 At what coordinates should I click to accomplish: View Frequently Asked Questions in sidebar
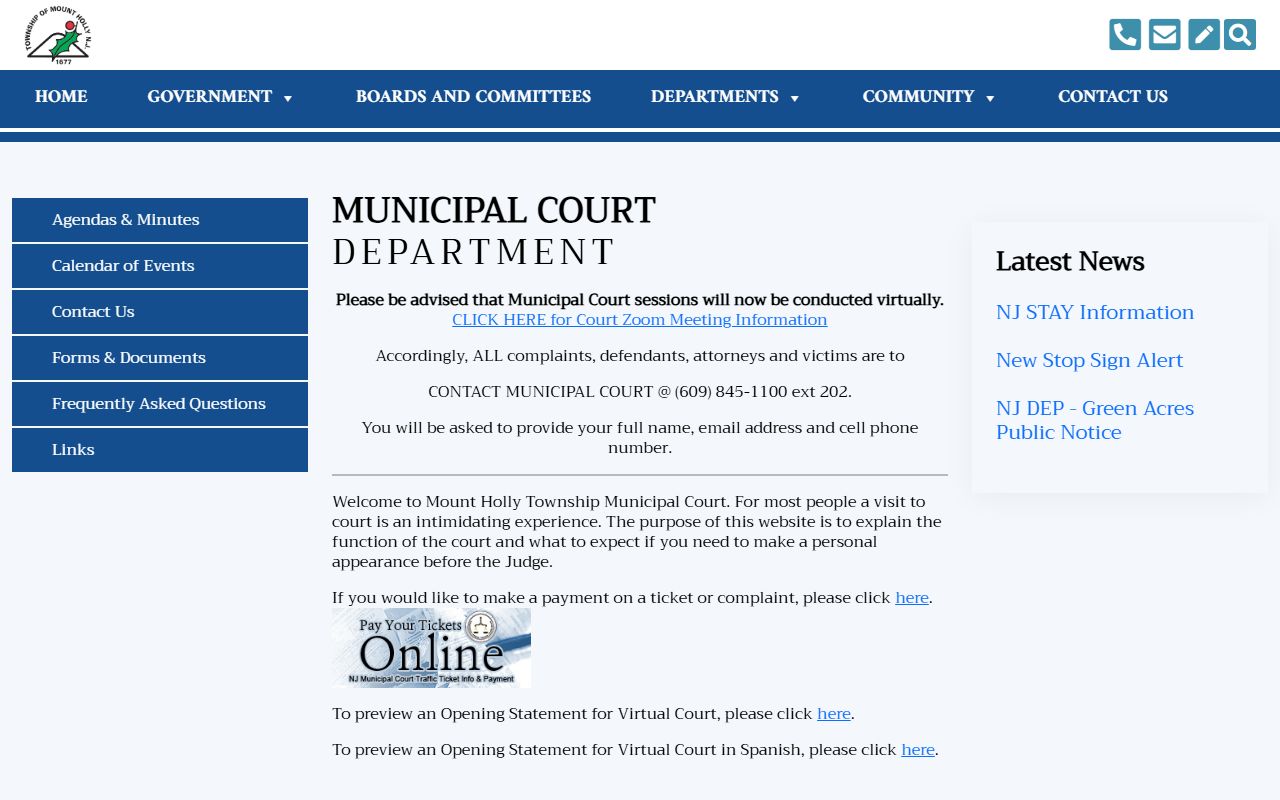[160, 404]
